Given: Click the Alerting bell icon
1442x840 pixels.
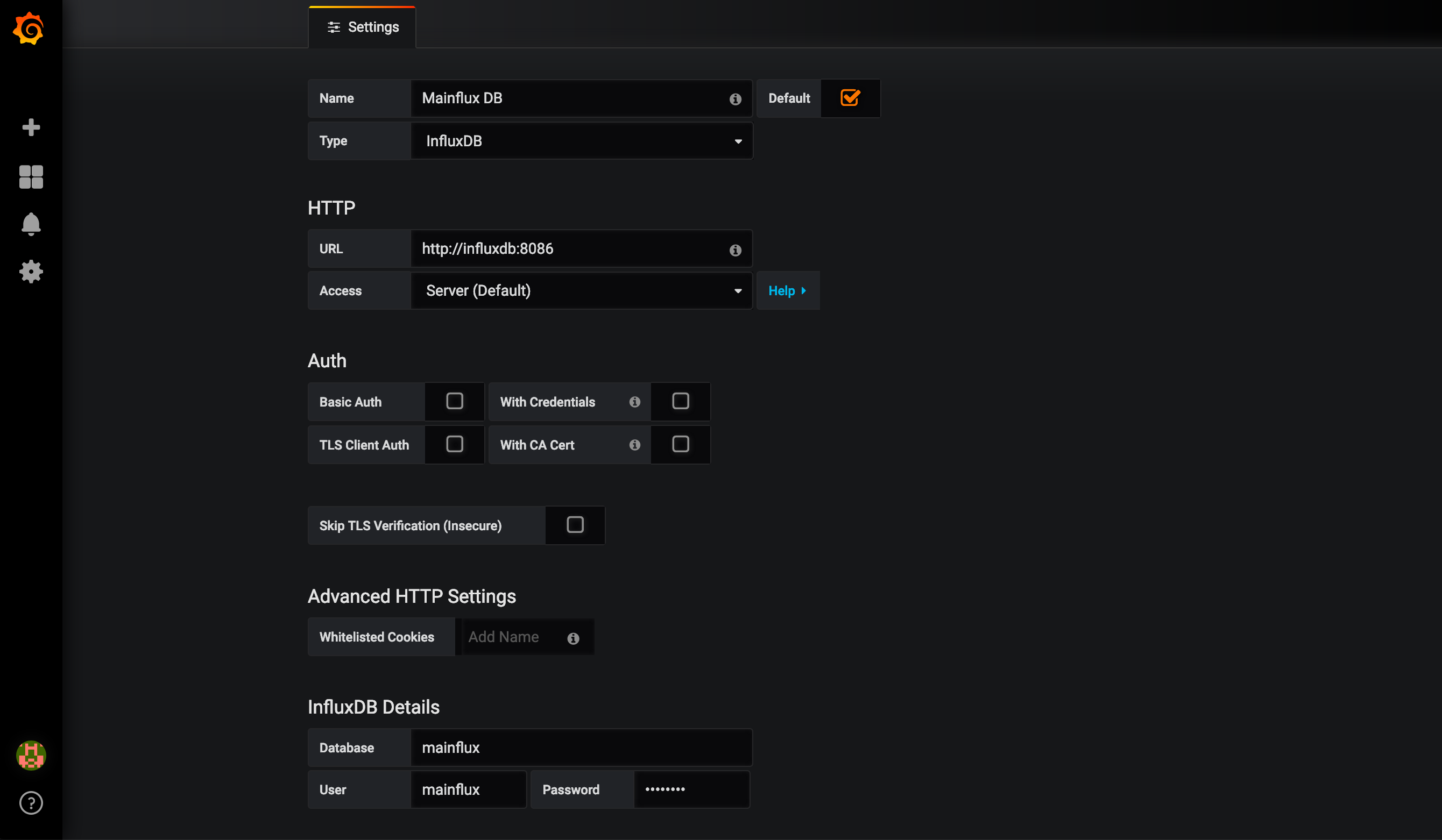Looking at the screenshot, I should click(x=31, y=224).
